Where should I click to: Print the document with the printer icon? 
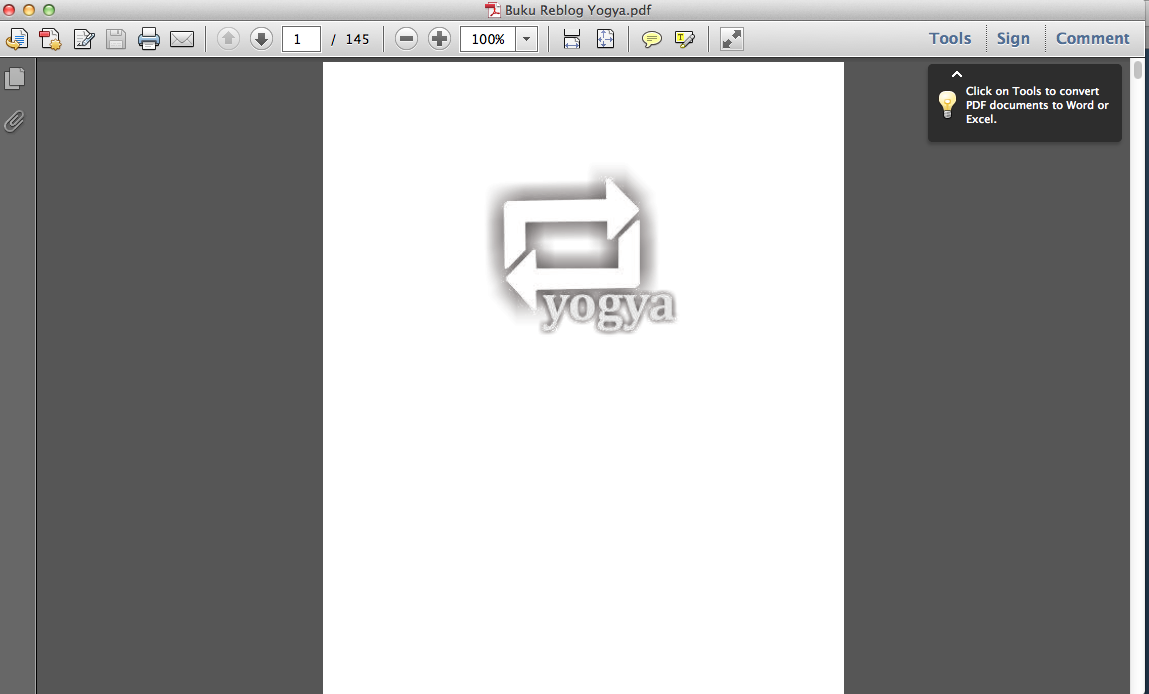pos(149,39)
